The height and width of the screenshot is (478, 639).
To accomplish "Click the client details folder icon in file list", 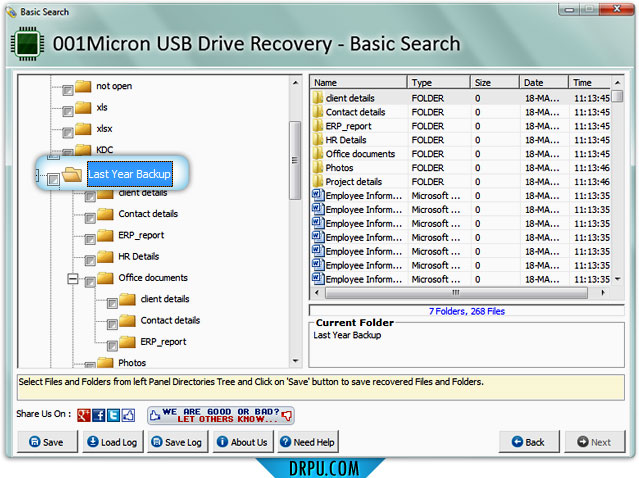I will [x=318, y=98].
